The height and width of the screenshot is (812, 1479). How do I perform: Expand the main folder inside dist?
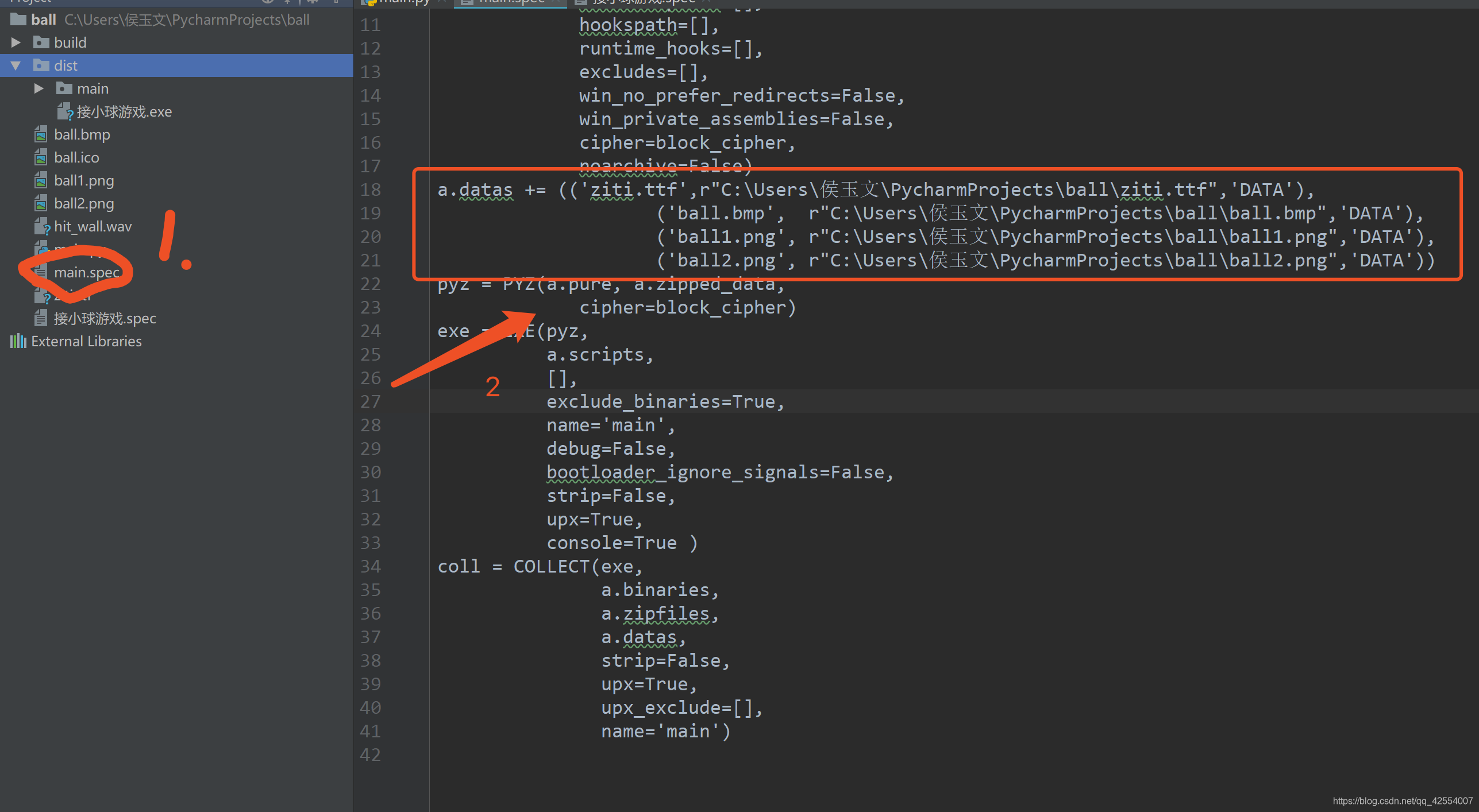coord(38,88)
